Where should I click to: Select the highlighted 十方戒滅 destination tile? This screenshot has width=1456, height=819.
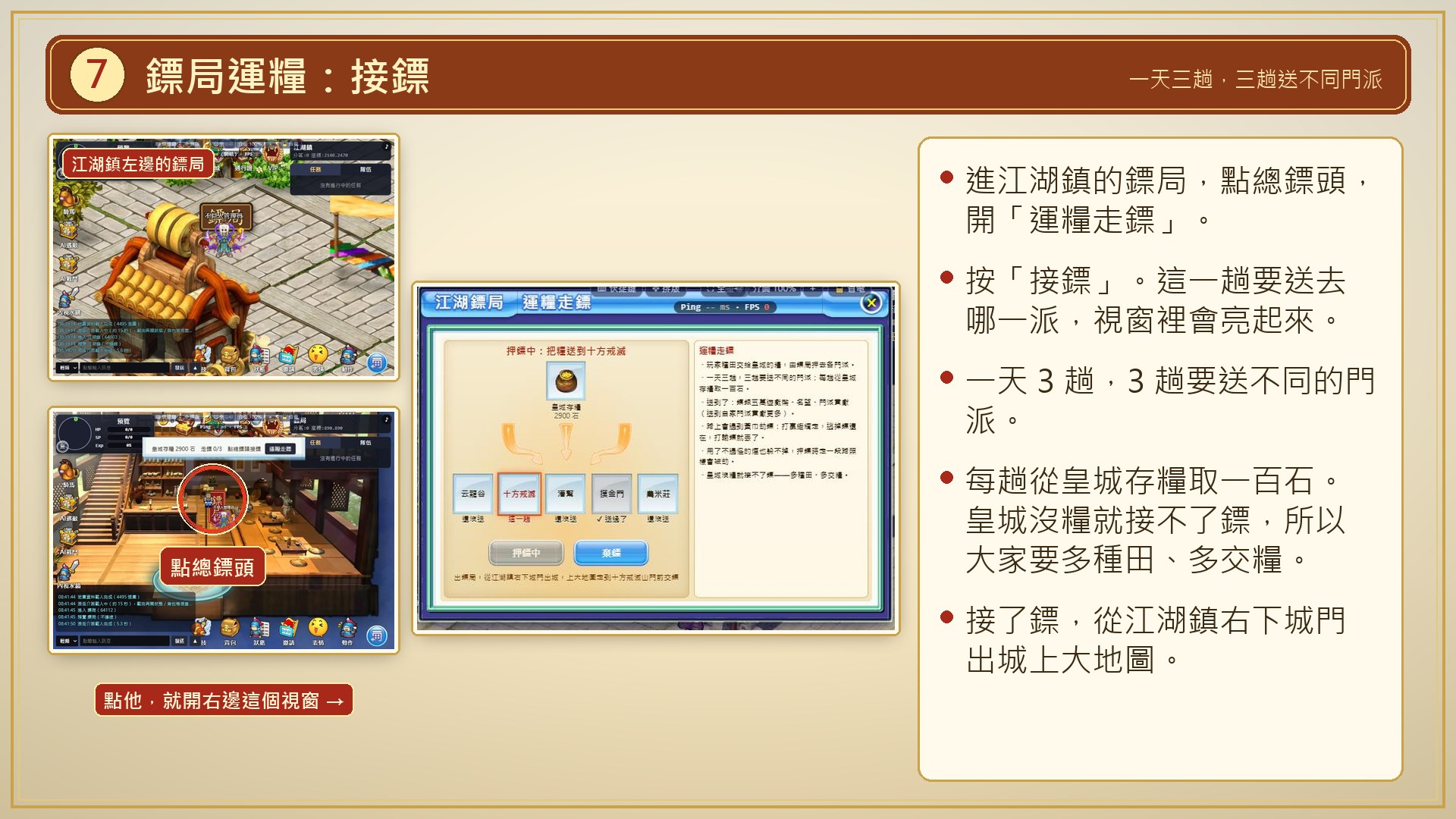tap(519, 494)
